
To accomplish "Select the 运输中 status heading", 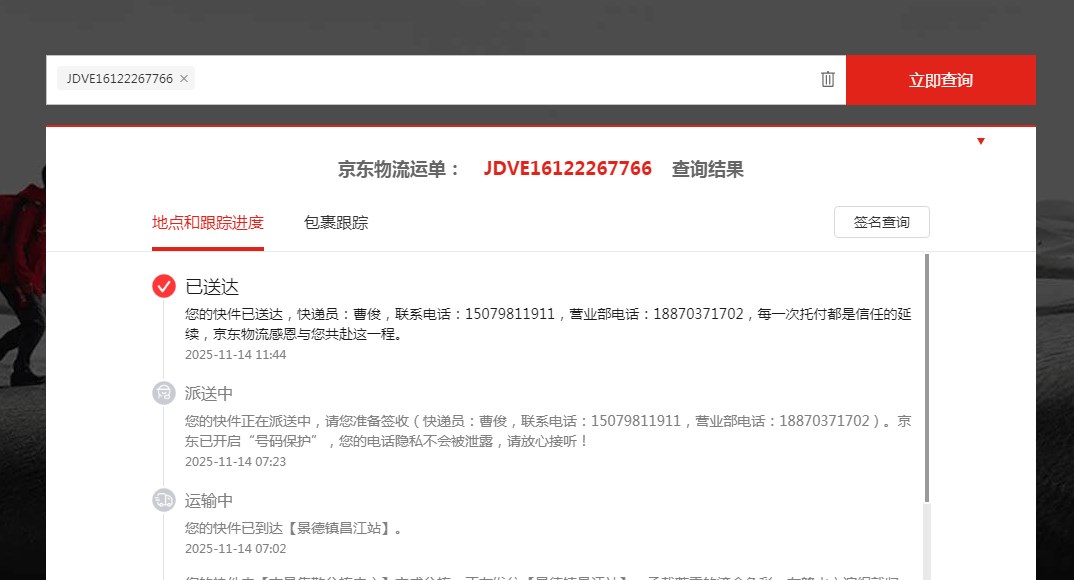I will click(x=209, y=501).
